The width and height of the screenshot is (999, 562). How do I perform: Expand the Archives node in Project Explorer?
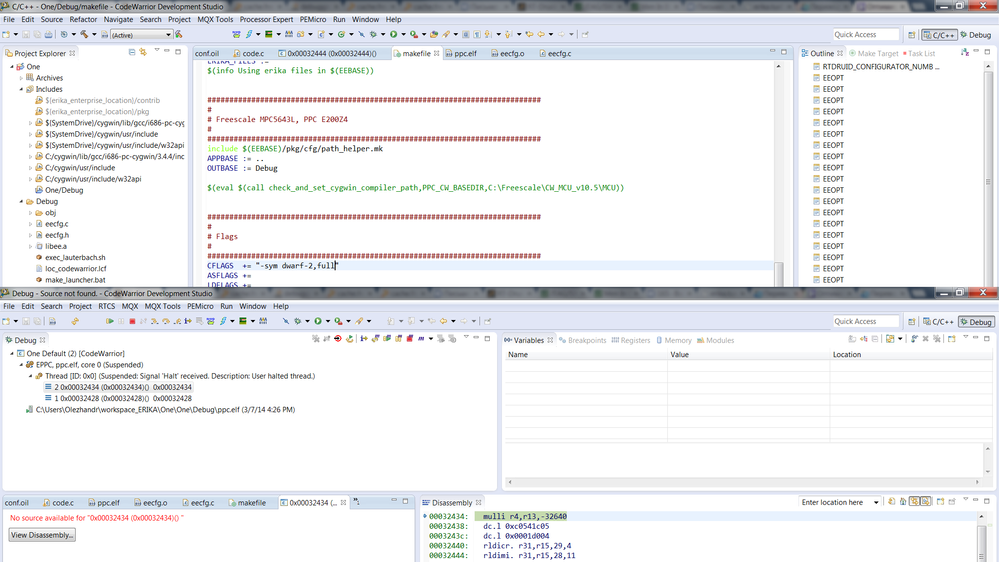pos(21,78)
